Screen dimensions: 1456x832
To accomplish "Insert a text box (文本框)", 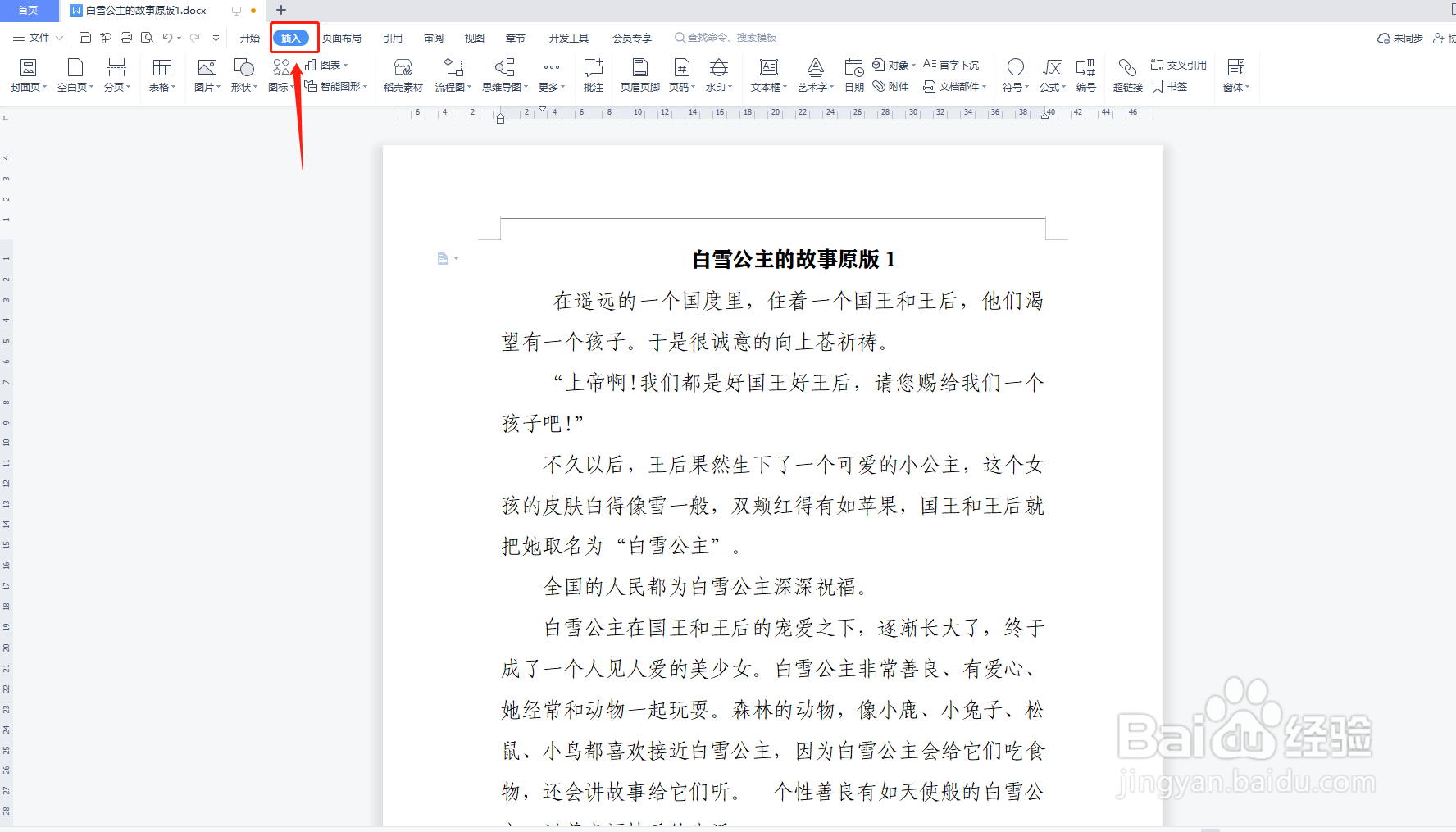I will [x=769, y=75].
